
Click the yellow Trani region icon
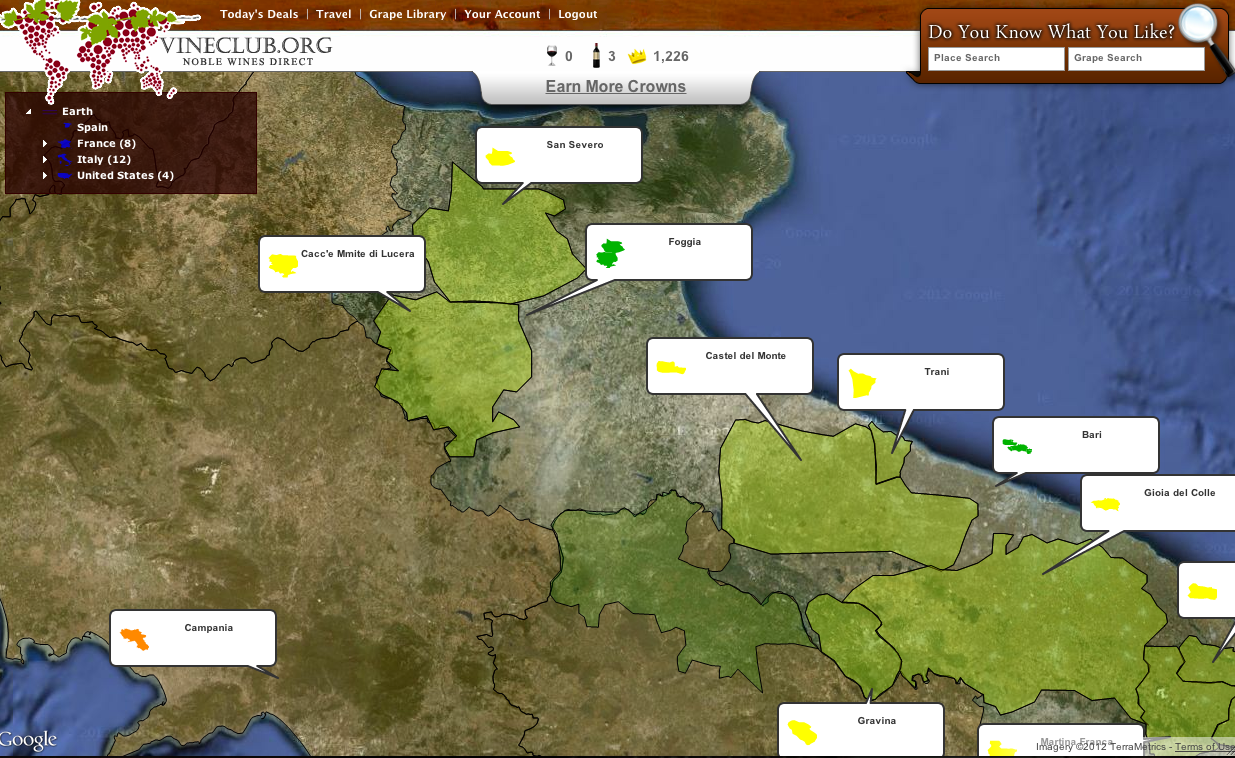tap(860, 384)
